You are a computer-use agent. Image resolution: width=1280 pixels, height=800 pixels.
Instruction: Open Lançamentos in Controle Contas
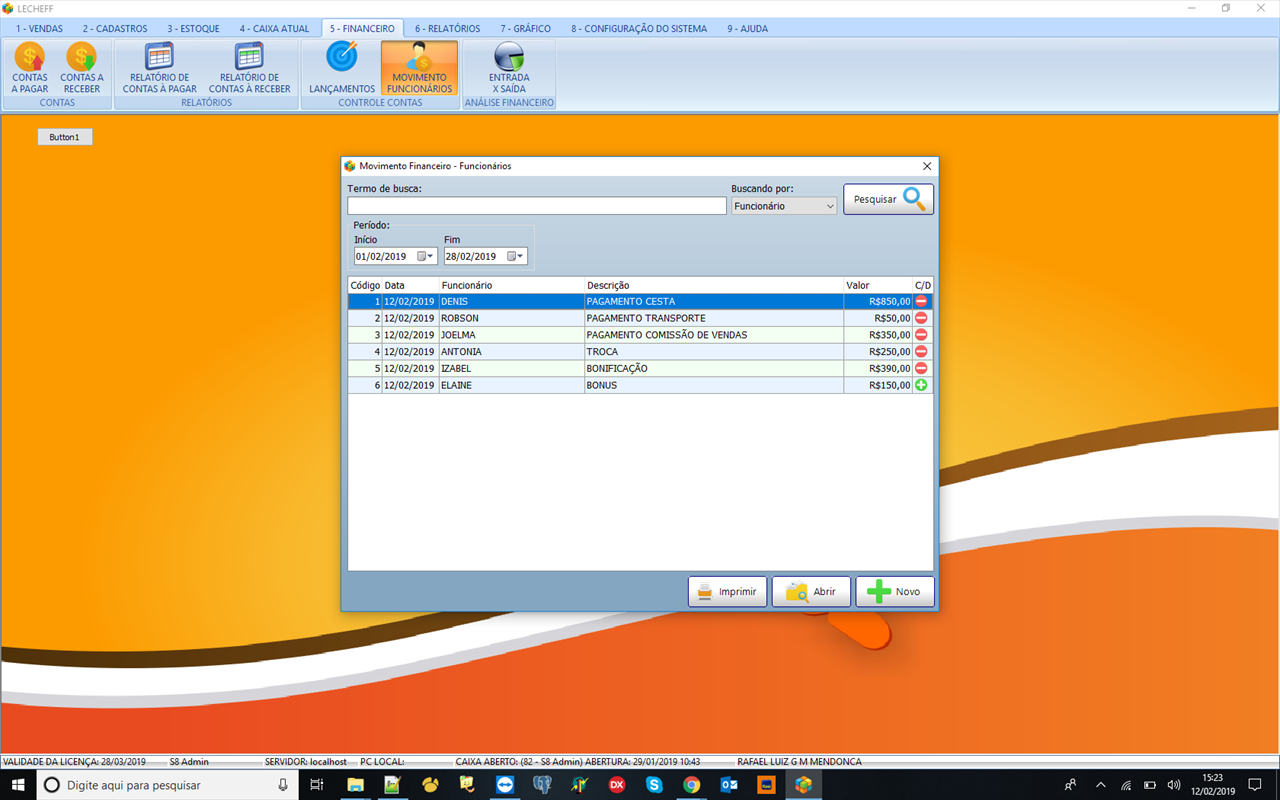pyautogui.click(x=342, y=68)
